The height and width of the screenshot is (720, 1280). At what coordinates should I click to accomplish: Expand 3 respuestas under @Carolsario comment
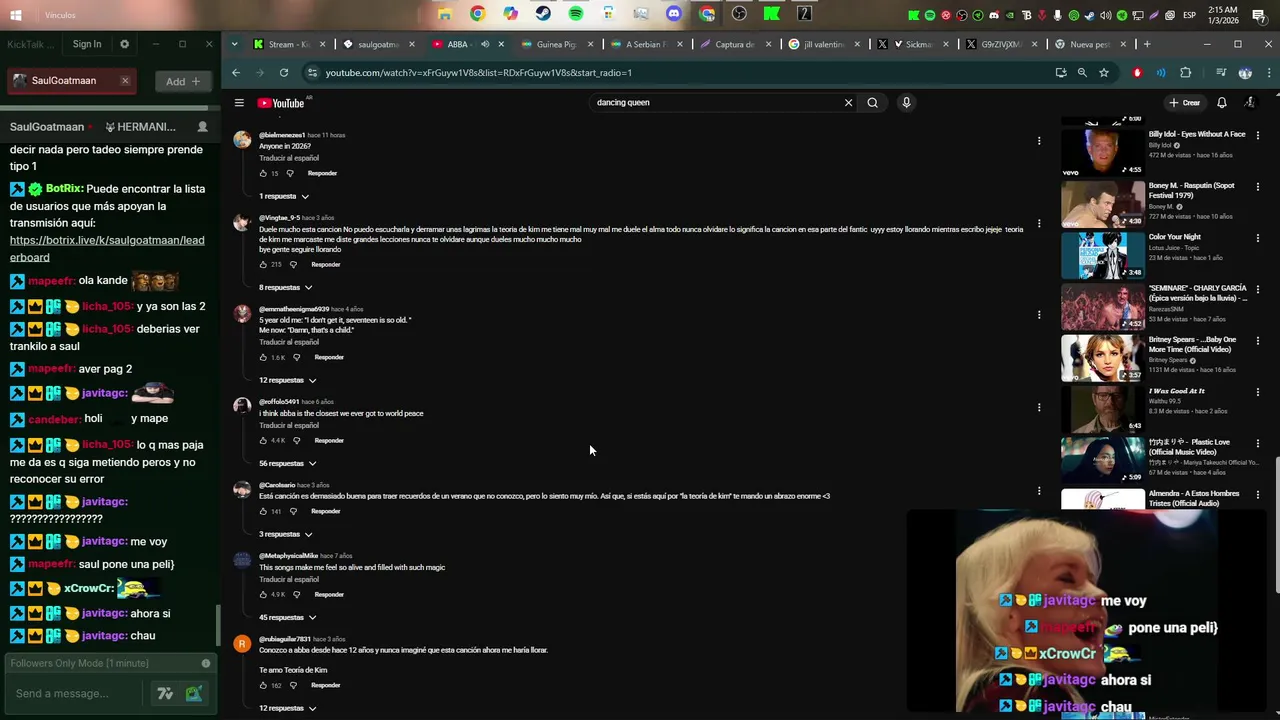[286, 534]
